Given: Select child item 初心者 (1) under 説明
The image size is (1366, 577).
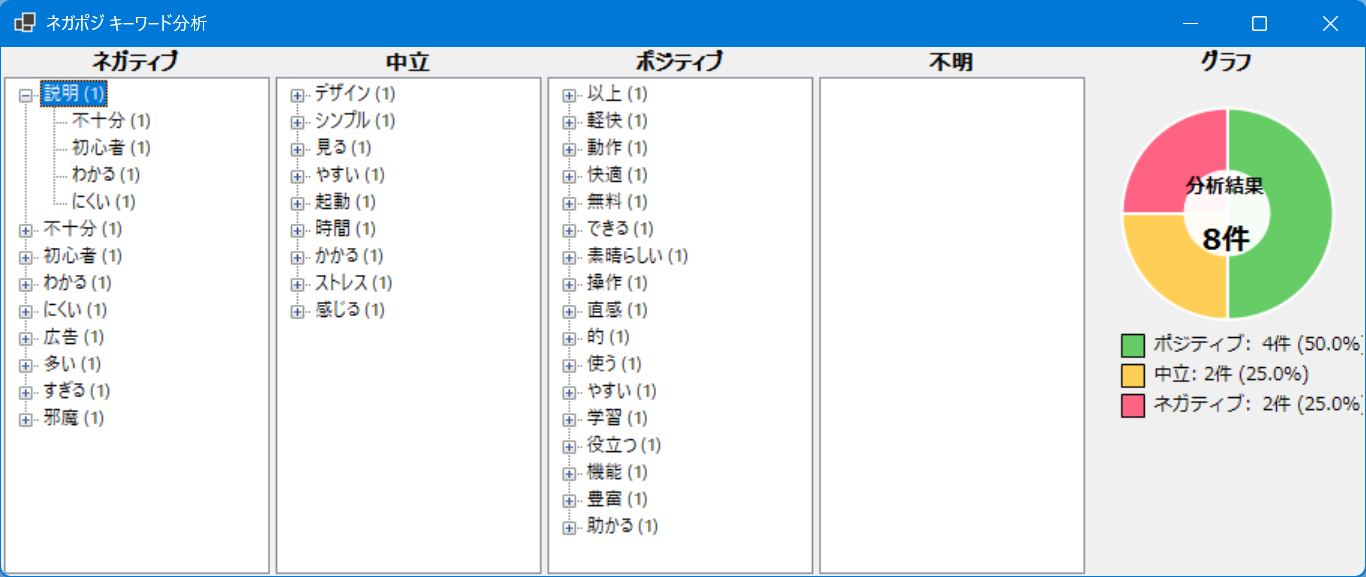Looking at the screenshot, I should 111,148.
